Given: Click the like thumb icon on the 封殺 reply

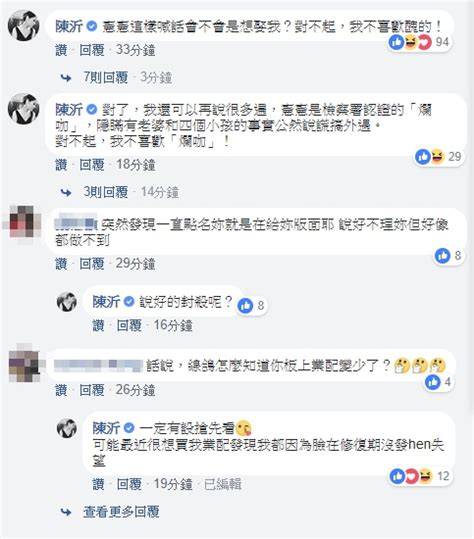Looking at the screenshot, I should pos(245,305).
